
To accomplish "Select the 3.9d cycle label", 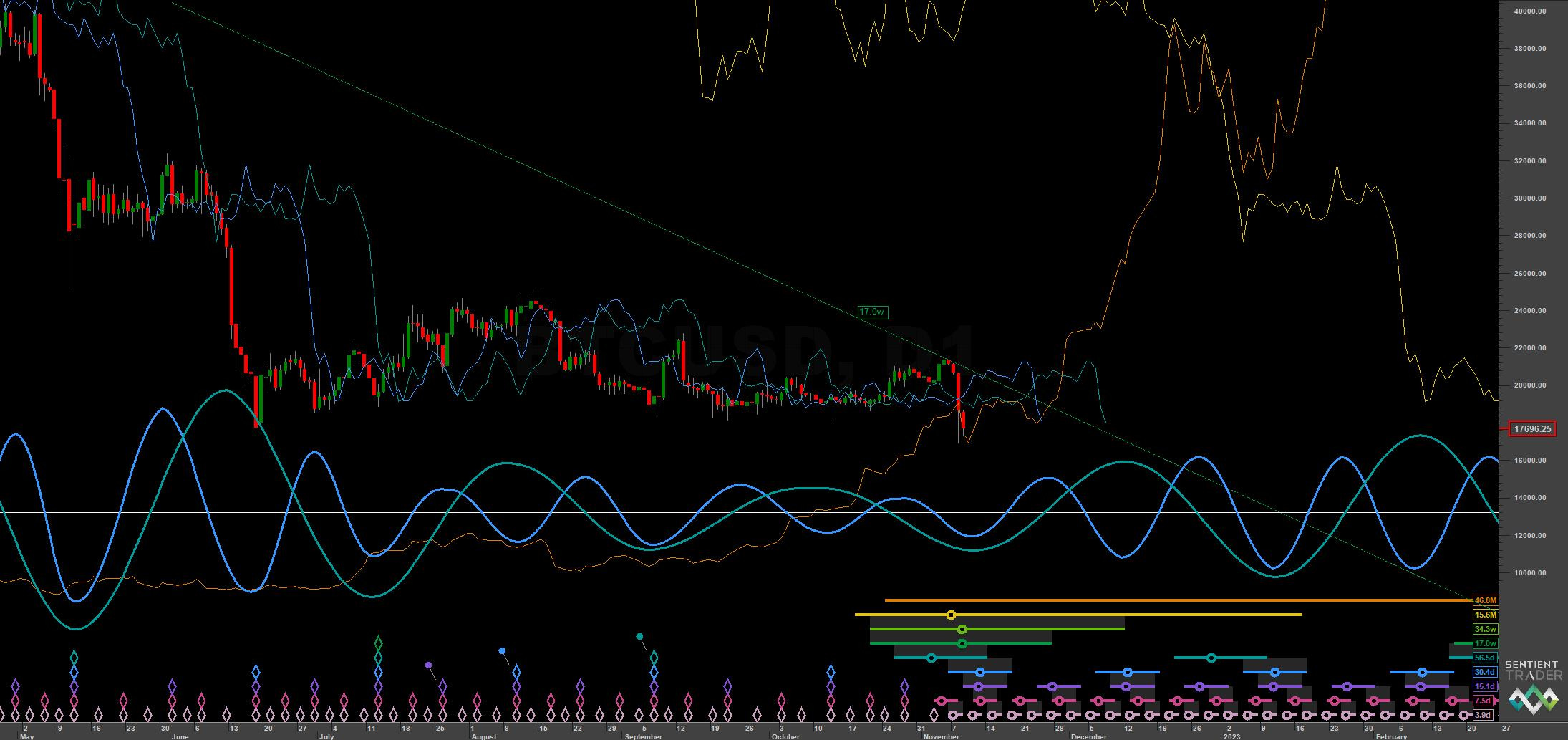I will [x=1485, y=715].
